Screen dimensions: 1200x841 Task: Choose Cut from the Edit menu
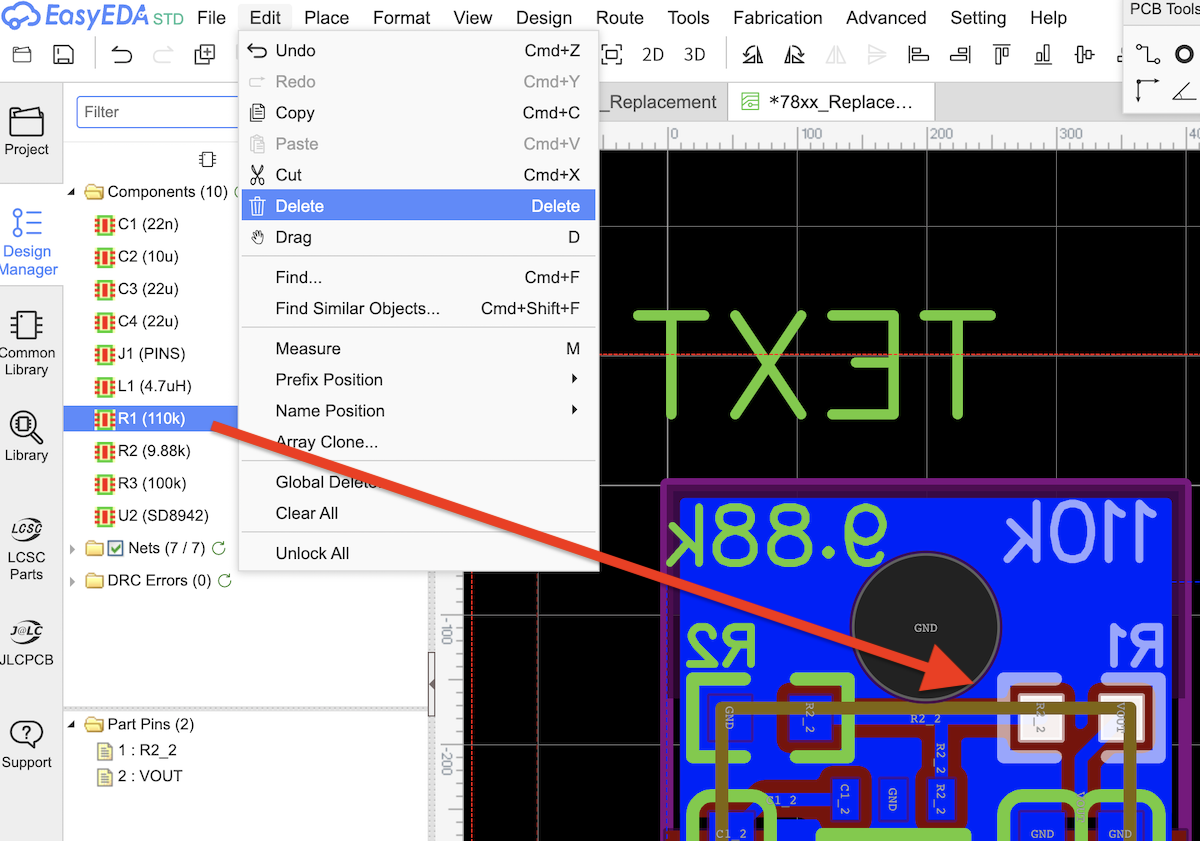coord(419,175)
